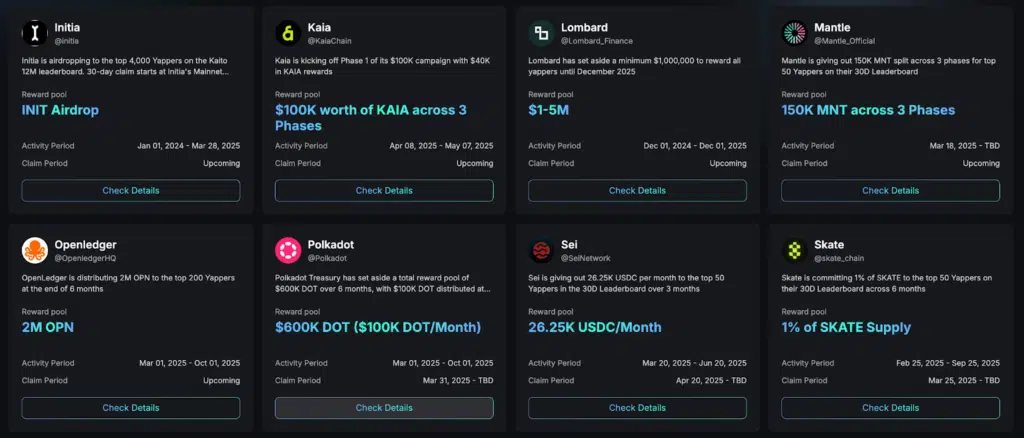This screenshot has width=1024, height=438.
Task: Click the Mantle project logo icon
Action: coord(794,33)
